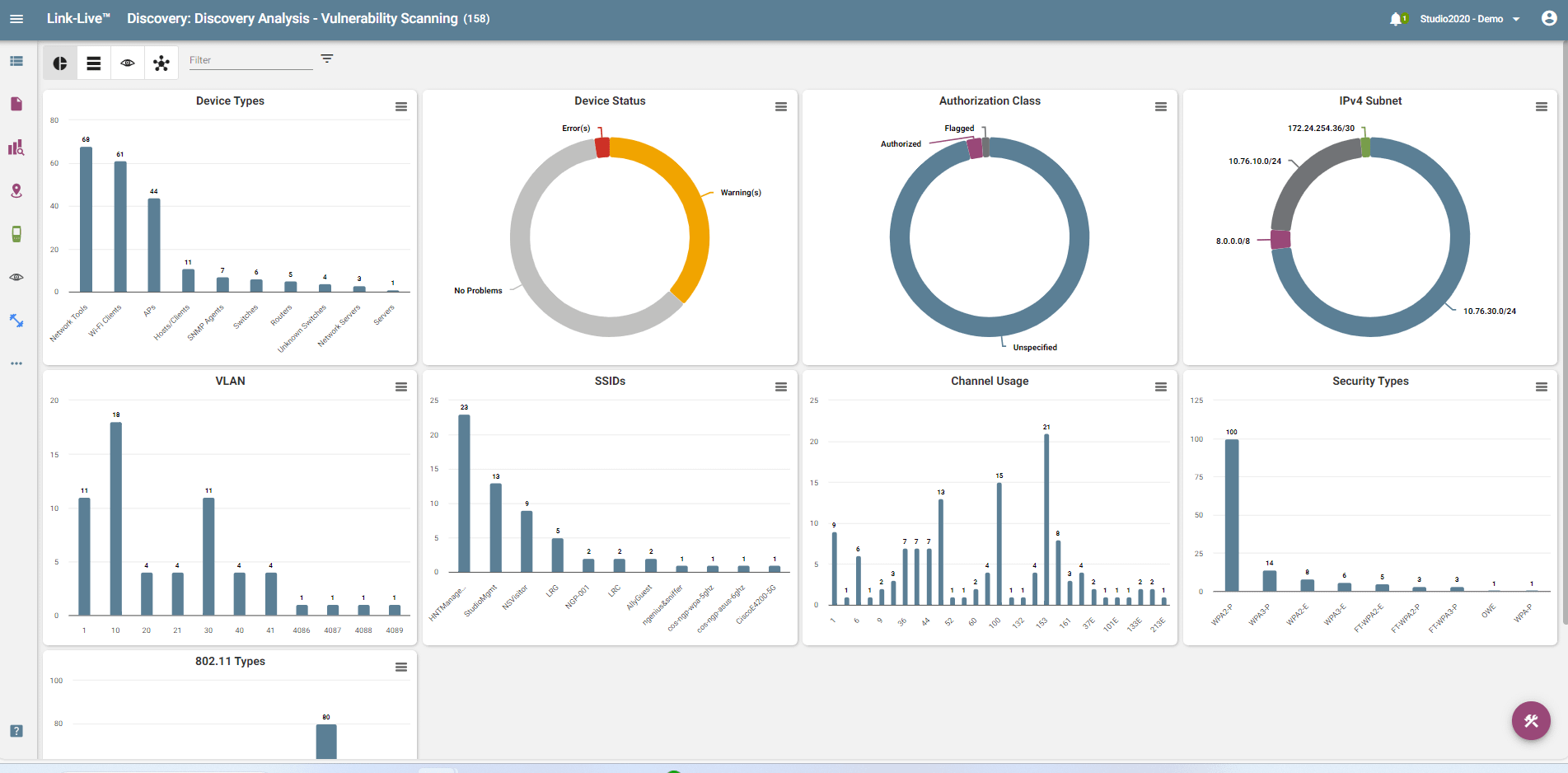Image resolution: width=1568 pixels, height=773 pixels.
Task: Open the hamburger navigation menu
Action: click(16, 18)
